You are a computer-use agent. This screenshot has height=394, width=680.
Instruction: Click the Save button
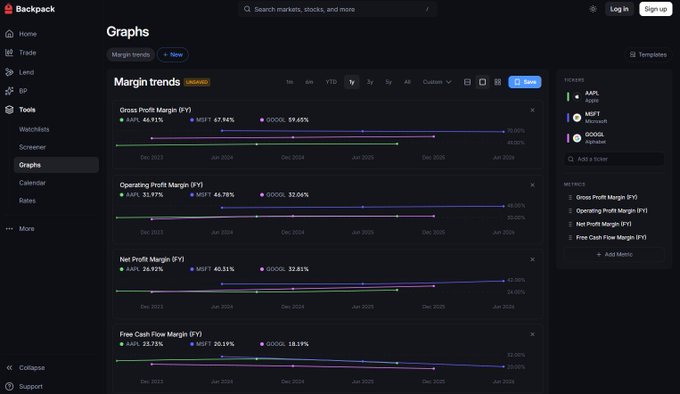point(525,82)
